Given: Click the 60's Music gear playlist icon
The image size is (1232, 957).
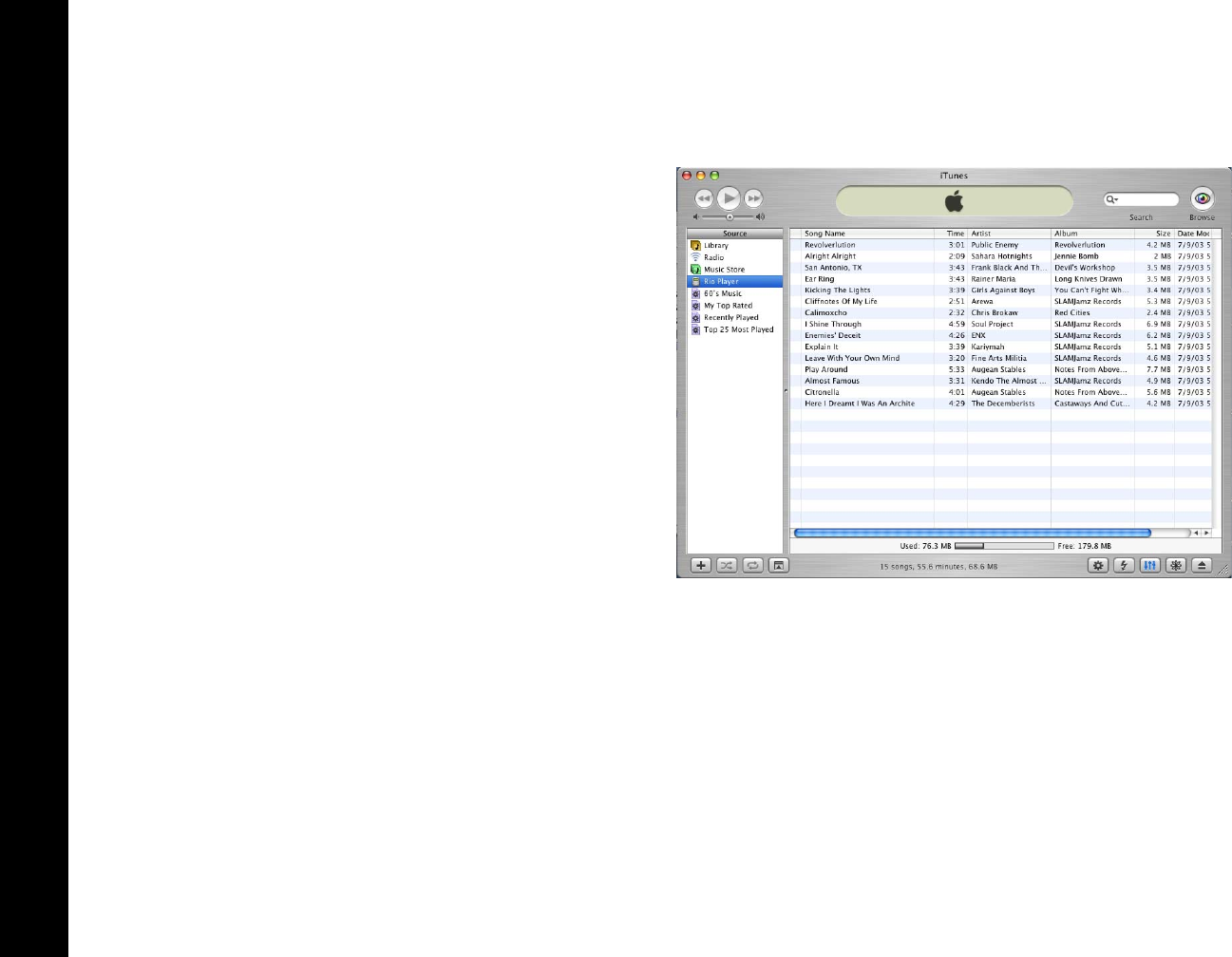Looking at the screenshot, I should pyautogui.click(x=695, y=293).
